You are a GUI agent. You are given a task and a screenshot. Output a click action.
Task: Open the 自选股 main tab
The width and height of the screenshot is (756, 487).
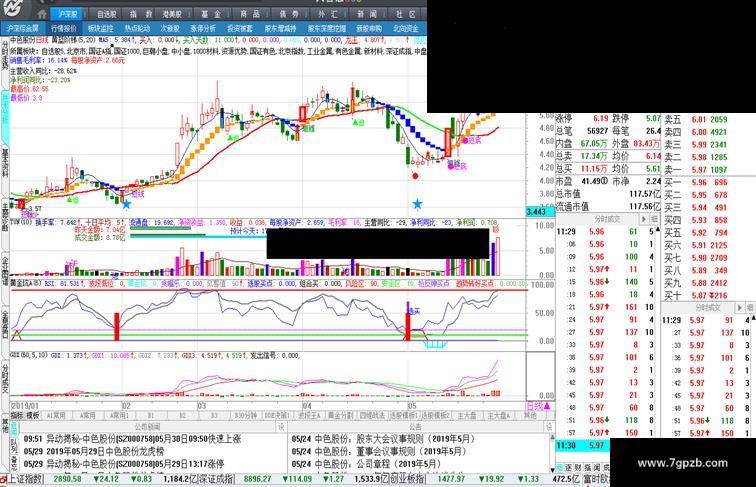[107, 14]
